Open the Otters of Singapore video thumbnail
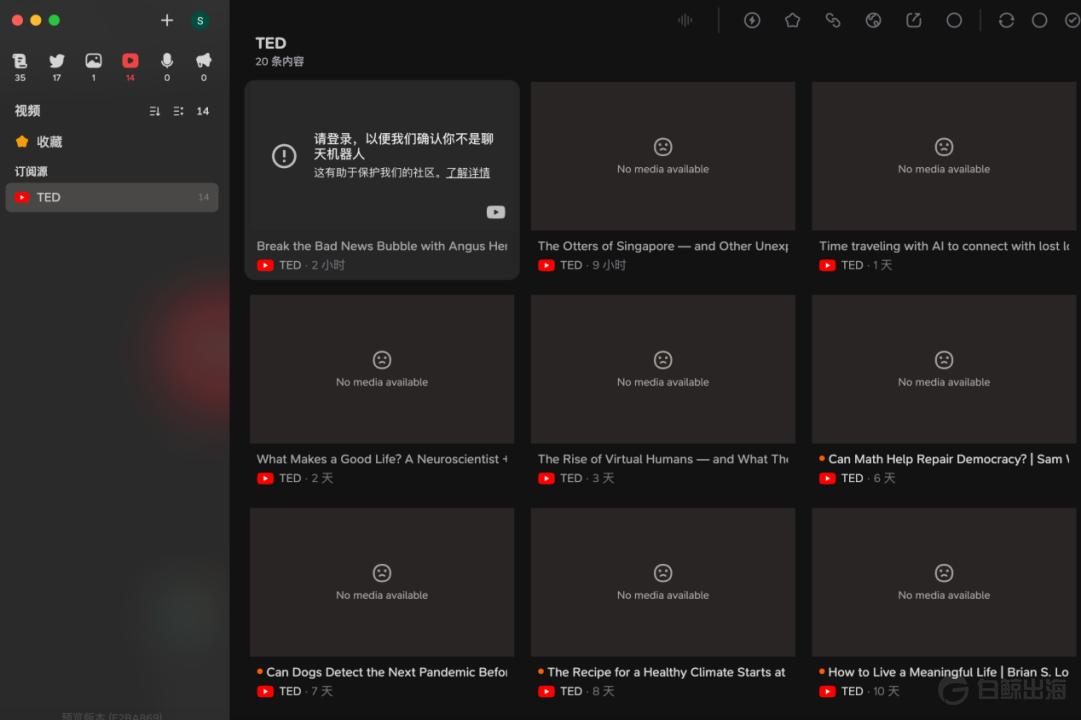 pyautogui.click(x=662, y=157)
